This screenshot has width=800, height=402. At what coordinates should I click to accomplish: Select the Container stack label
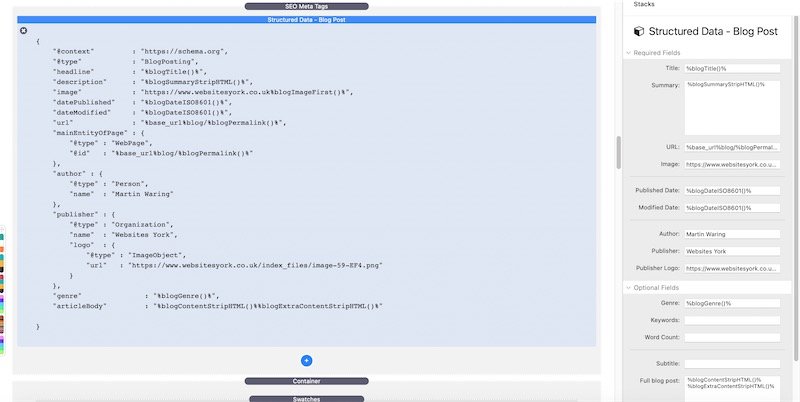click(306, 381)
